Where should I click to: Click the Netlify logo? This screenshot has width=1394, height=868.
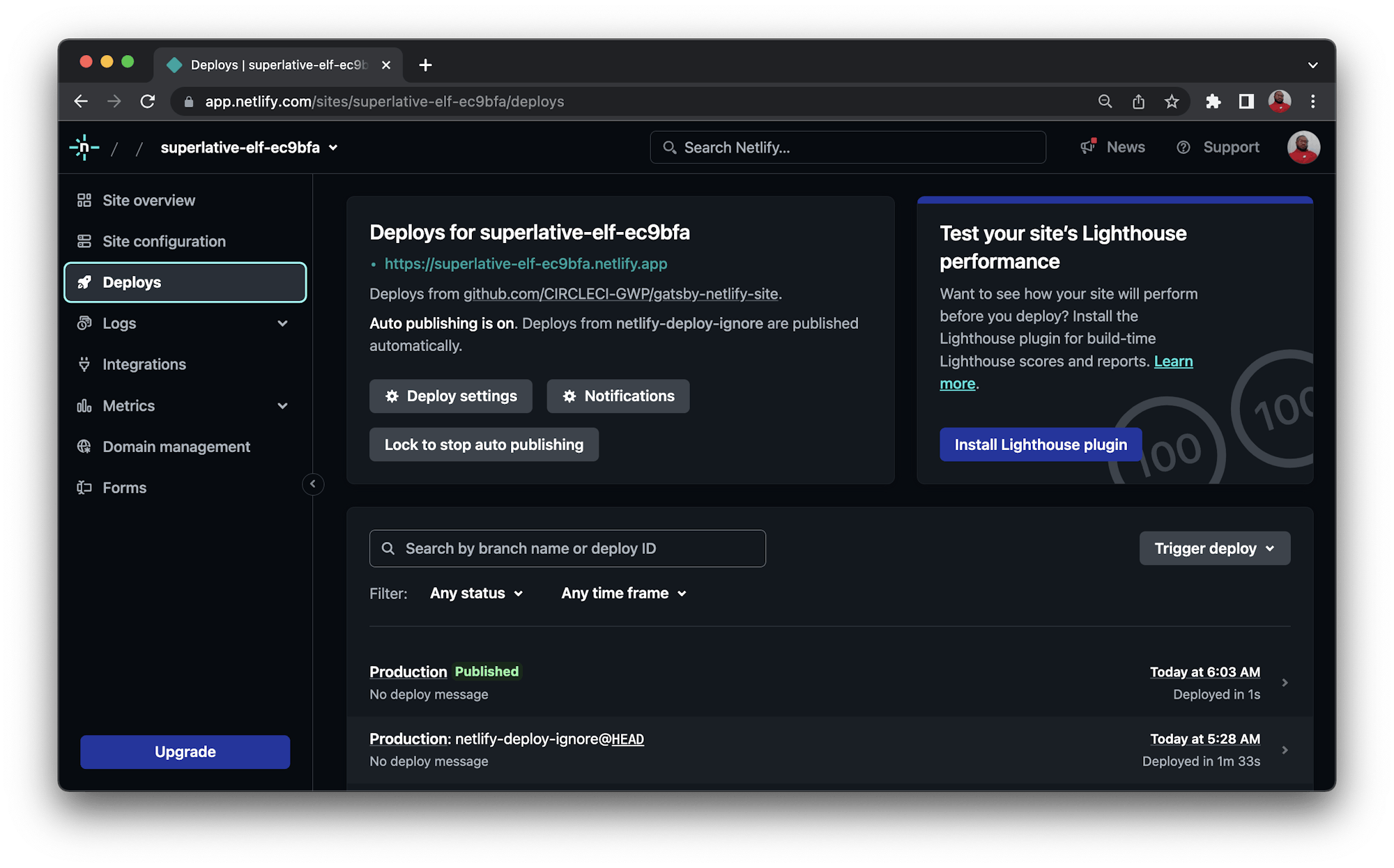pyautogui.click(x=84, y=147)
